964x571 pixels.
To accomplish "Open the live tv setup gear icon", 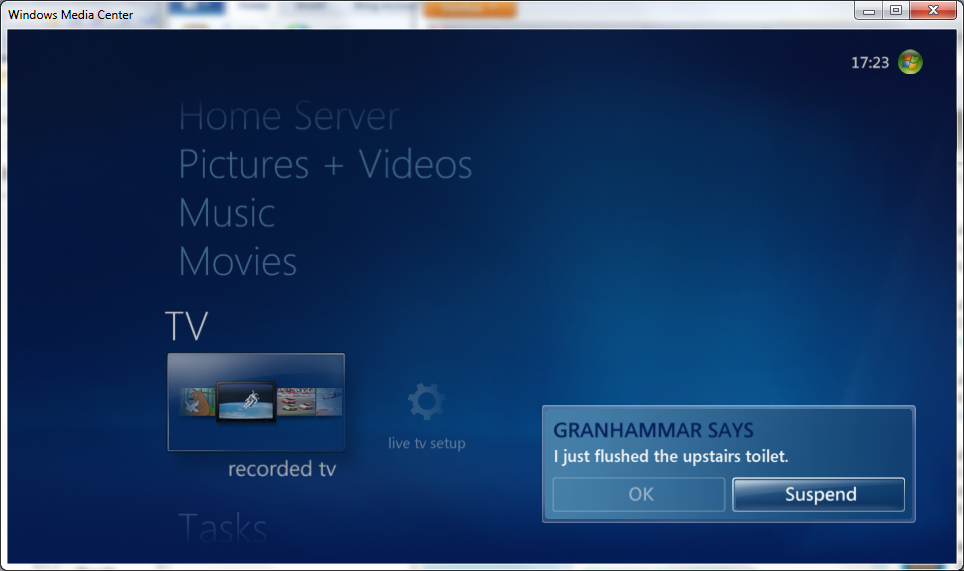I will [425, 401].
